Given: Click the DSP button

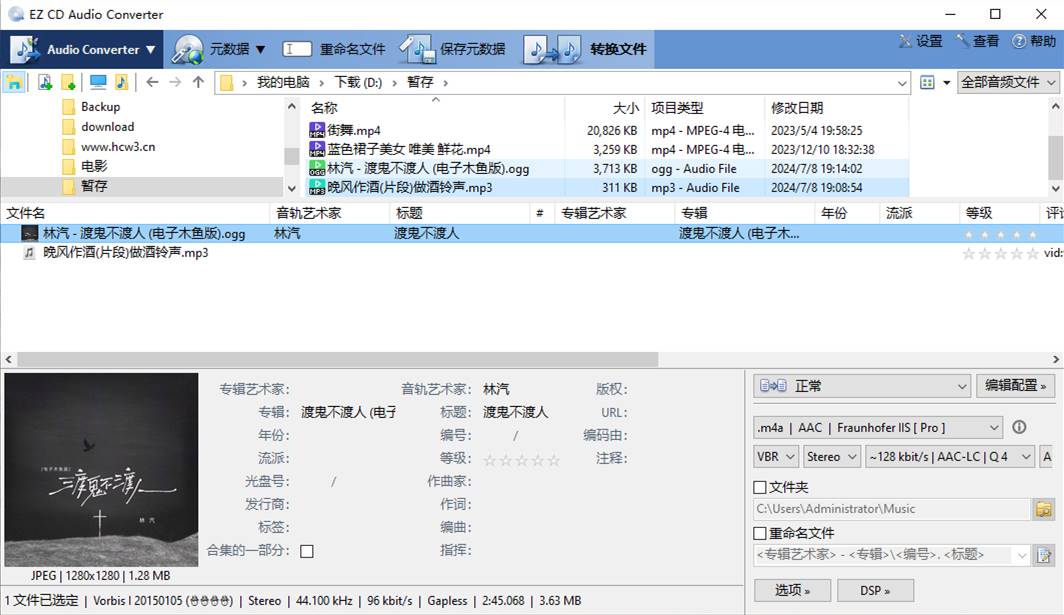Looking at the screenshot, I should (875, 590).
